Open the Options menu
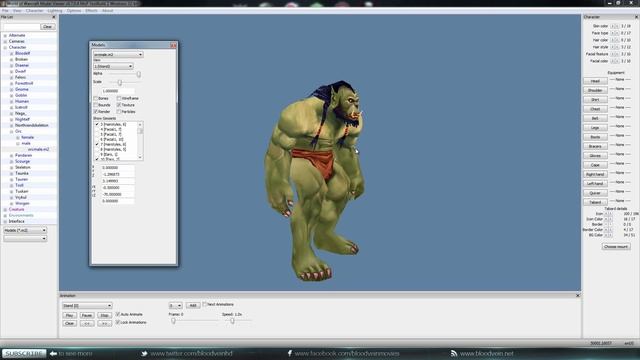 pos(74,11)
